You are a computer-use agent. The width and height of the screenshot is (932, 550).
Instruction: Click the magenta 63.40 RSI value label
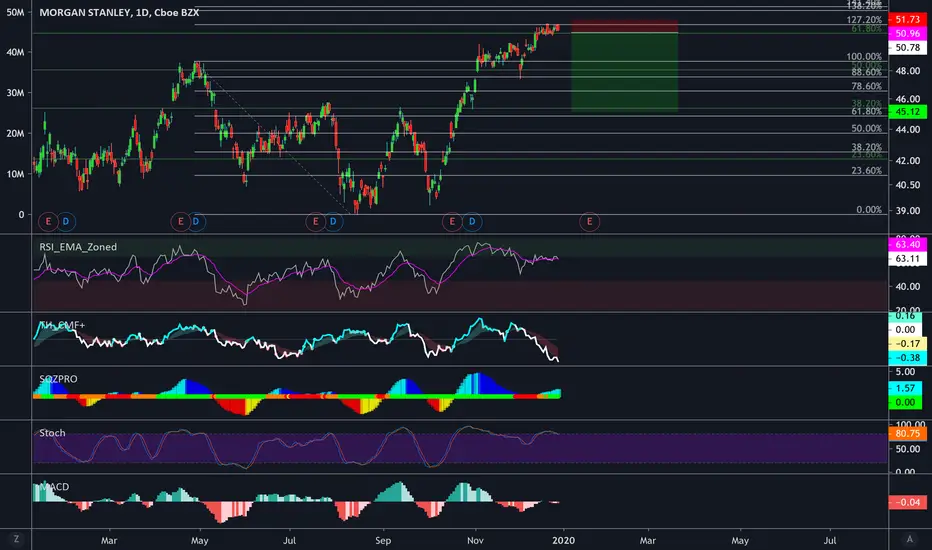[x=908, y=244]
